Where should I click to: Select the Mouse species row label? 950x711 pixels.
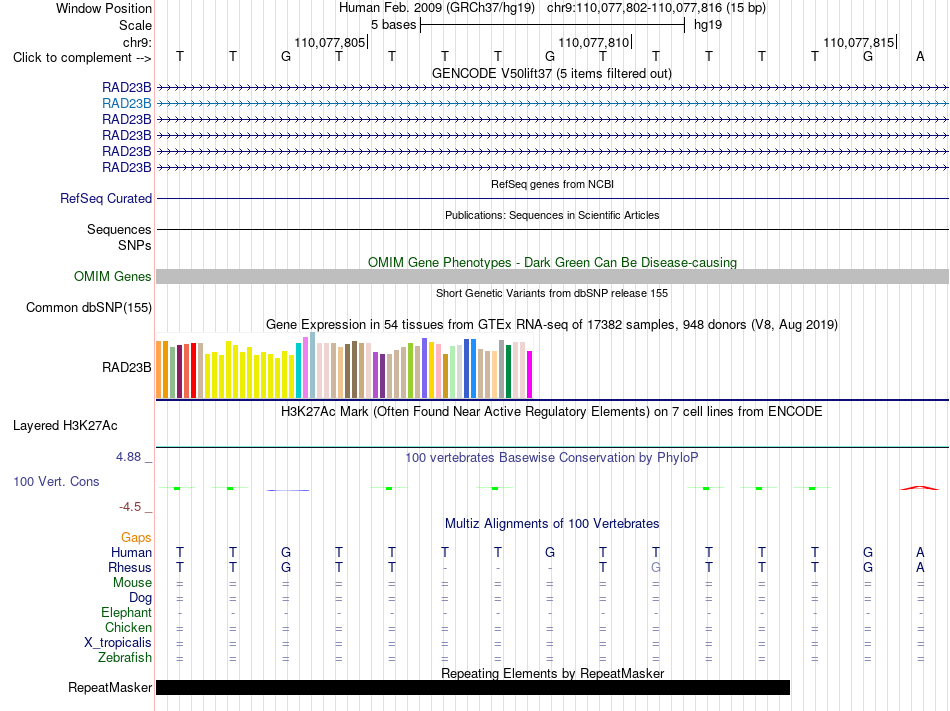[132, 583]
